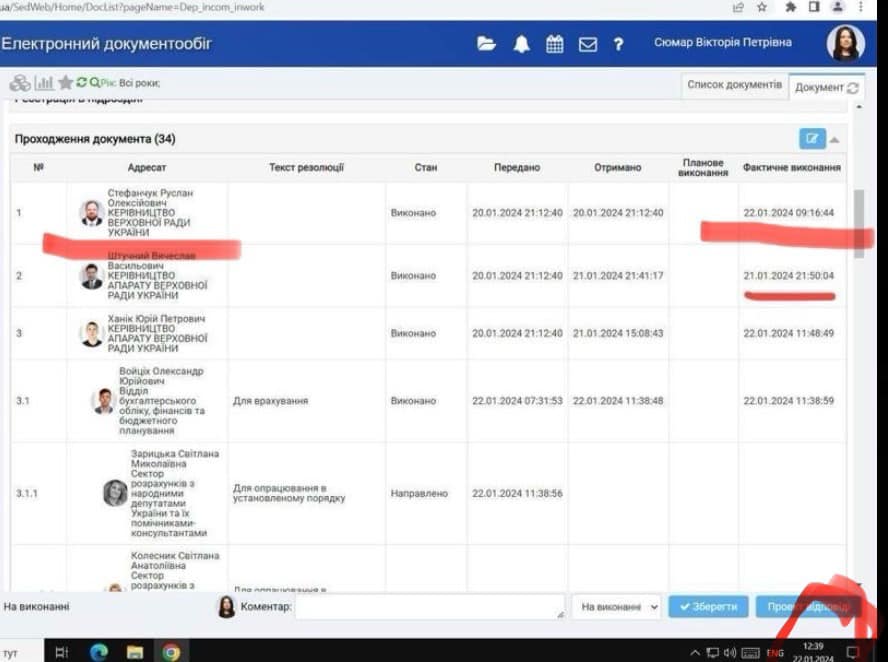Select the Документ tab

825,87
